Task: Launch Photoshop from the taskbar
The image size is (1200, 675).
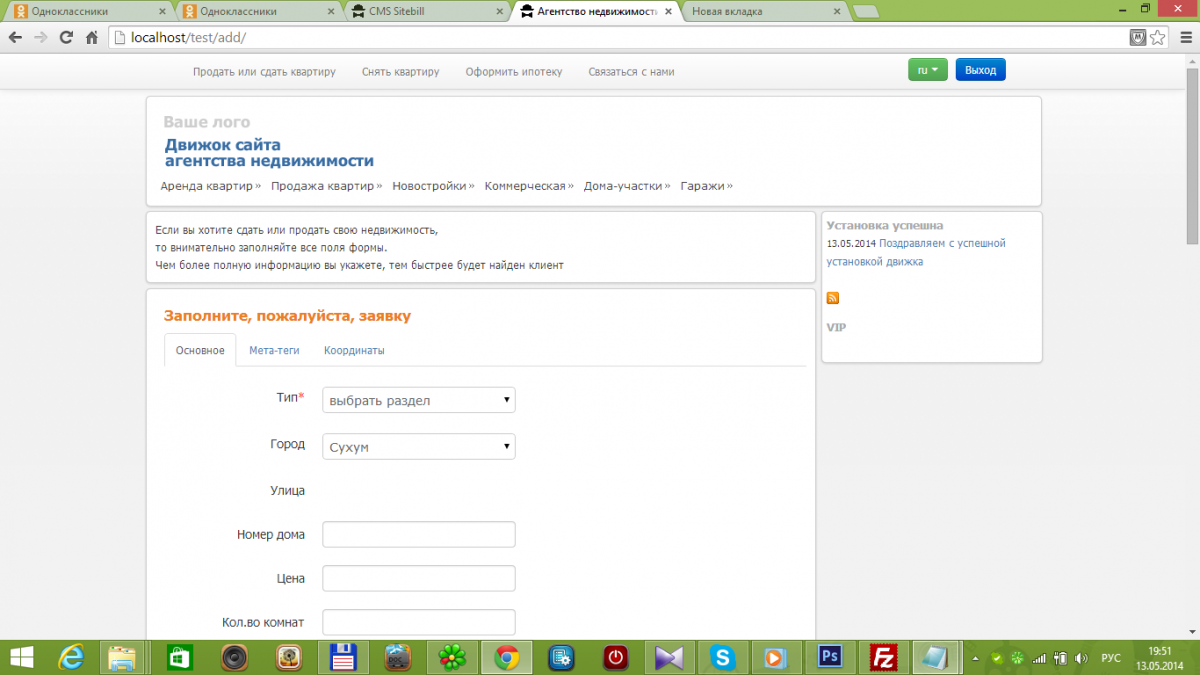Action: [x=829, y=657]
